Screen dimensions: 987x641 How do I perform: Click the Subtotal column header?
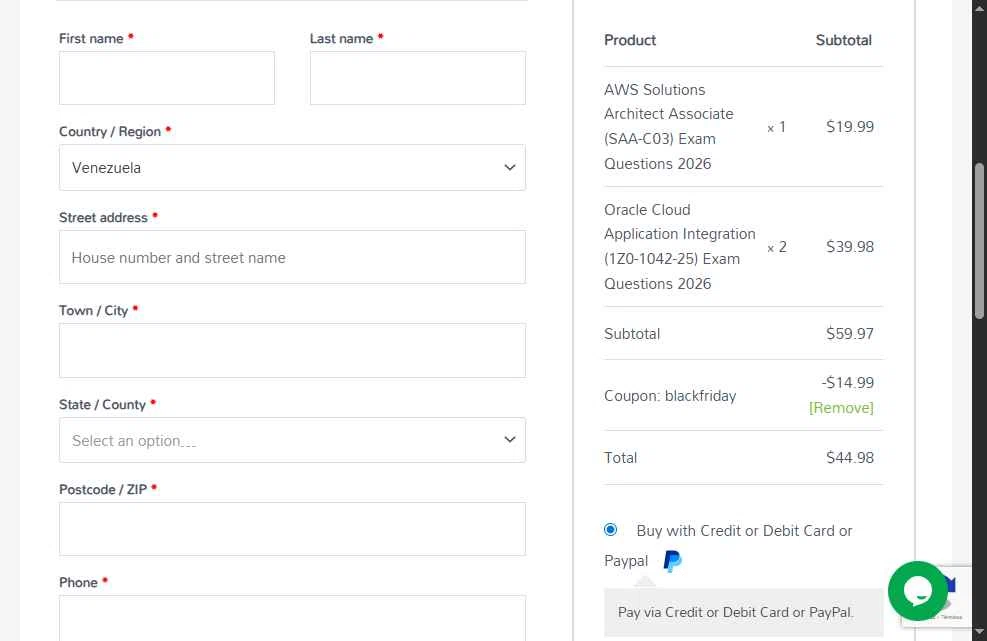point(843,40)
